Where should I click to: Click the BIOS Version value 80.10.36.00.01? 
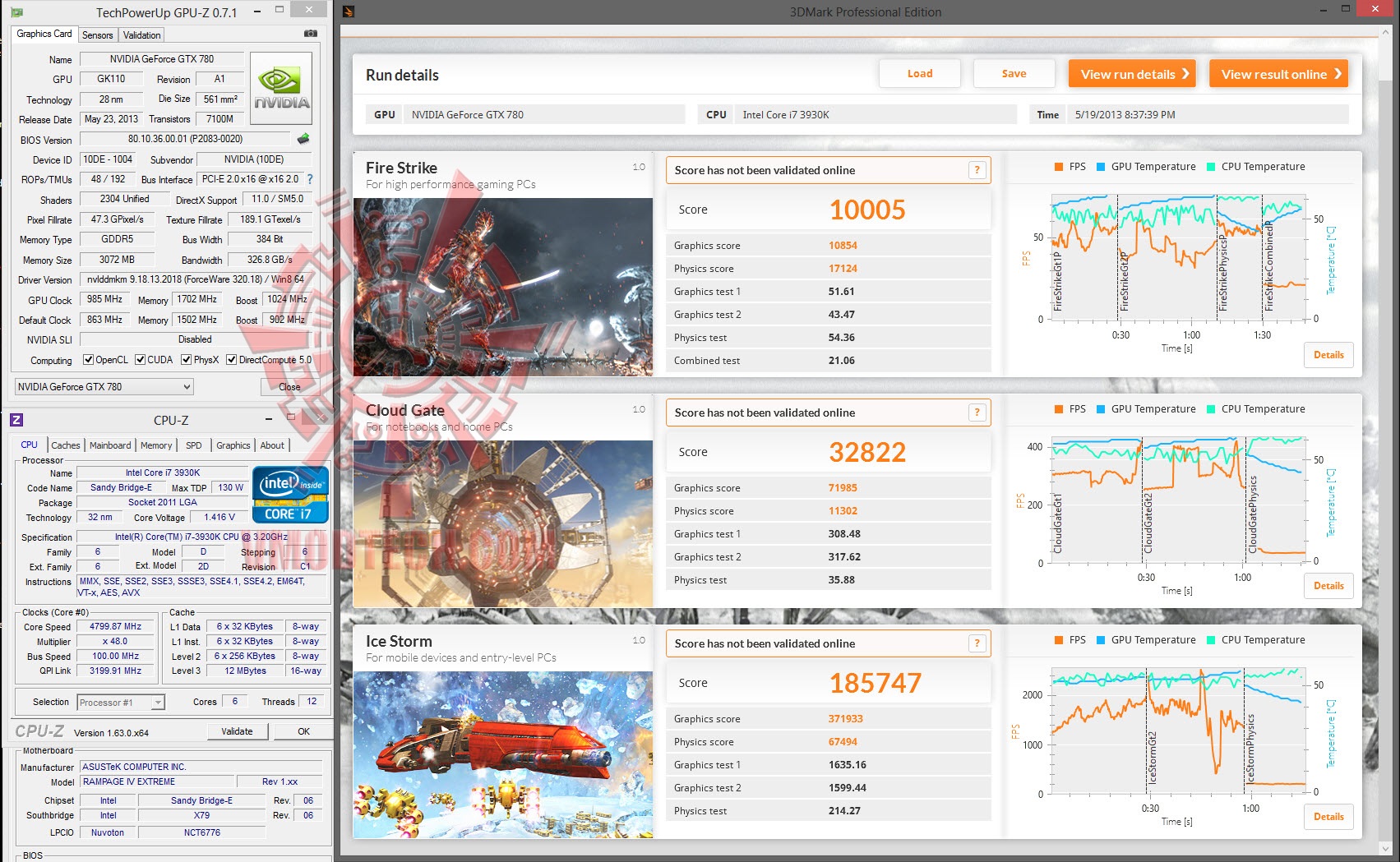click(x=185, y=139)
